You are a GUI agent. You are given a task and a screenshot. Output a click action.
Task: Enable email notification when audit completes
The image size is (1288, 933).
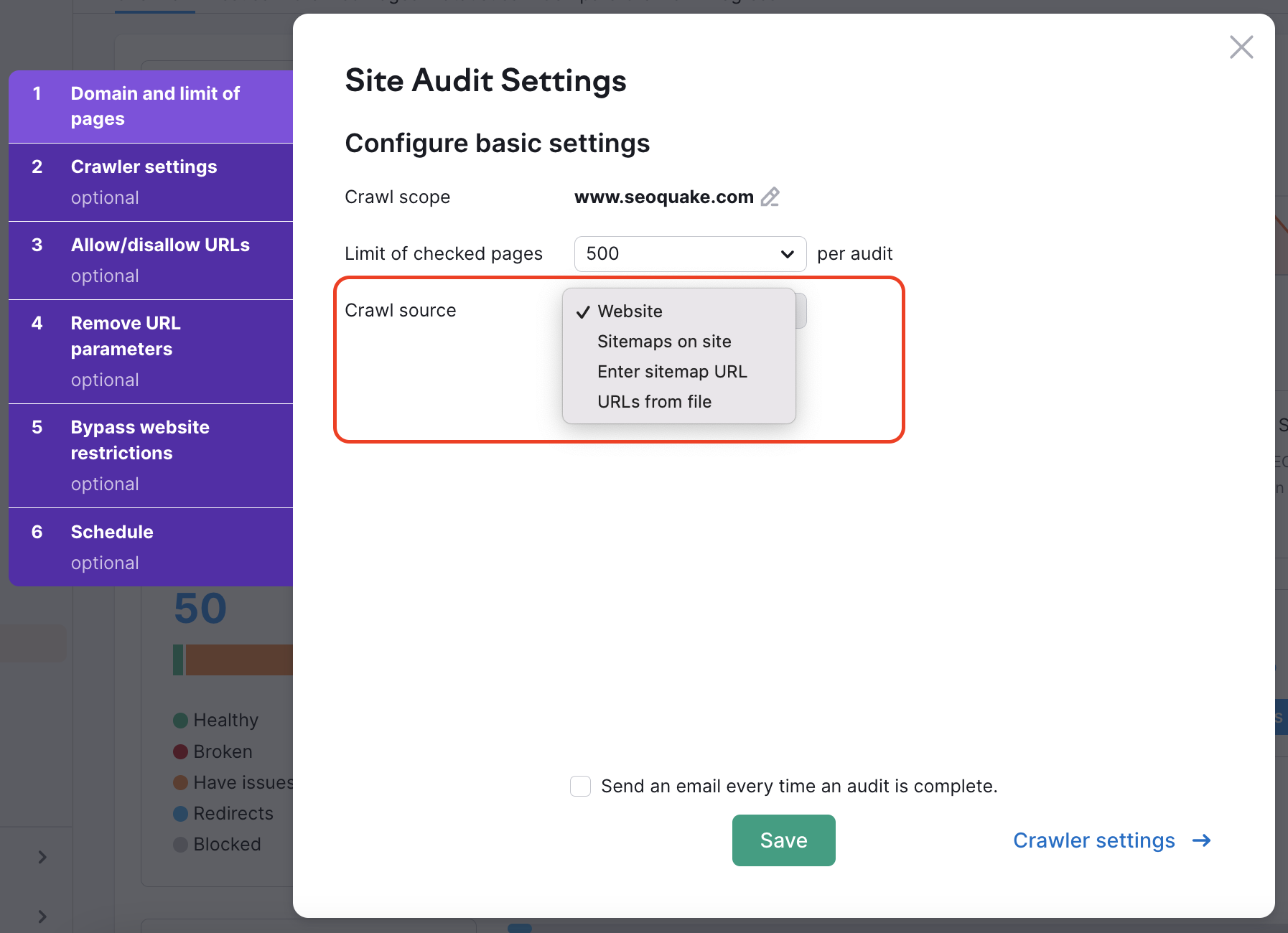pos(580,786)
